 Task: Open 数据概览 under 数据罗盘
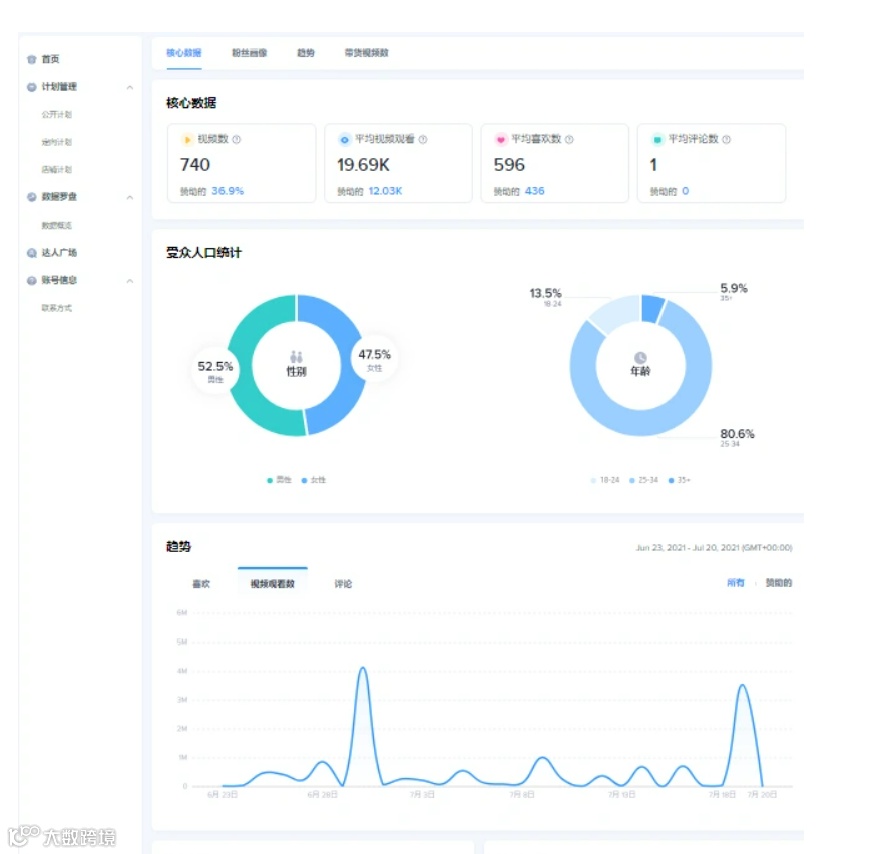tap(57, 226)
